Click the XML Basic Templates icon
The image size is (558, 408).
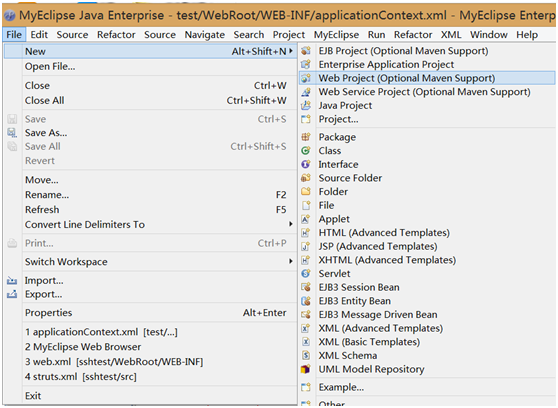pos(306,342)
